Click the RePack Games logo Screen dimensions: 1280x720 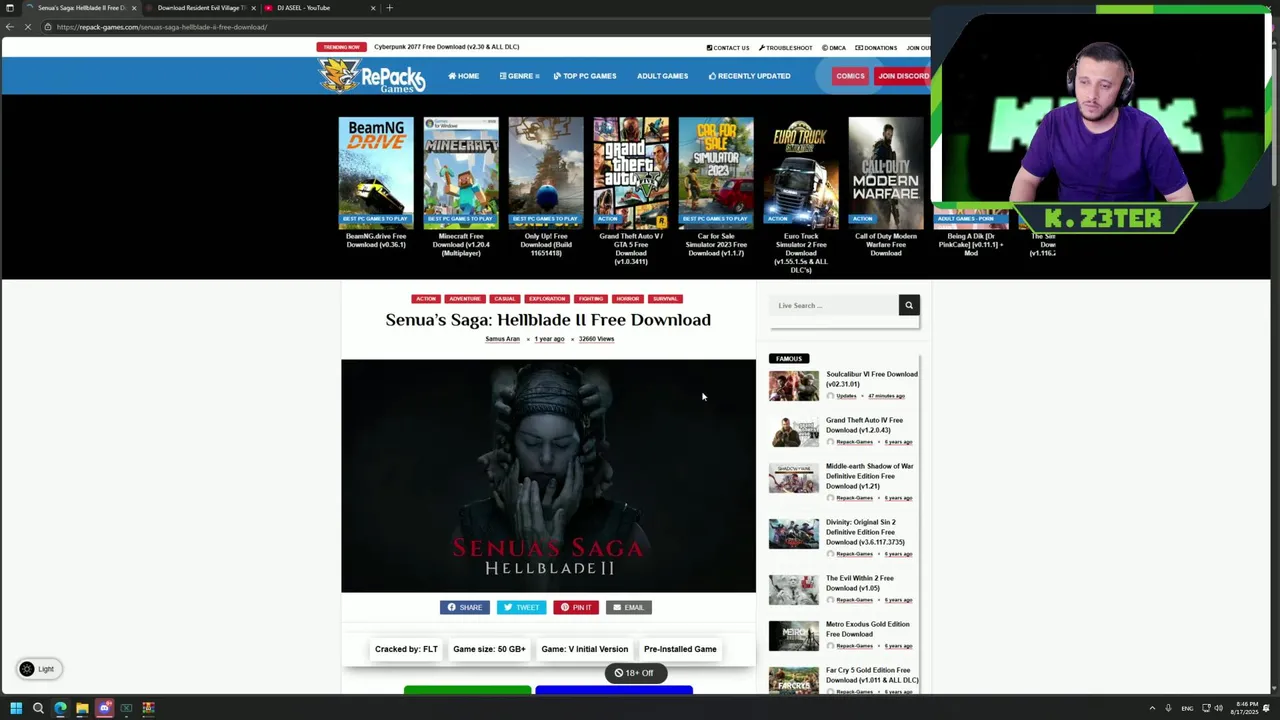pos(372,75)
